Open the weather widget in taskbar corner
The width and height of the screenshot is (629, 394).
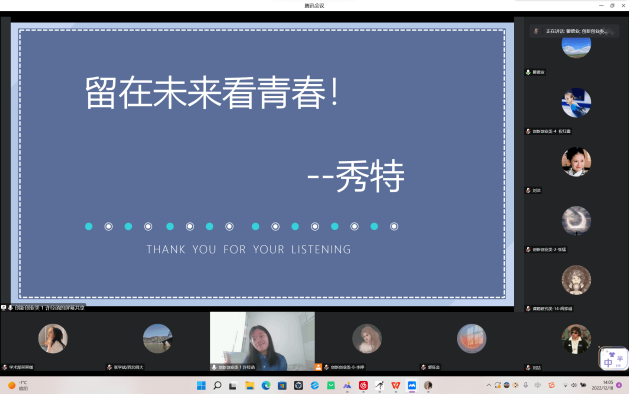pyautogui.click(x=18, y=386)
